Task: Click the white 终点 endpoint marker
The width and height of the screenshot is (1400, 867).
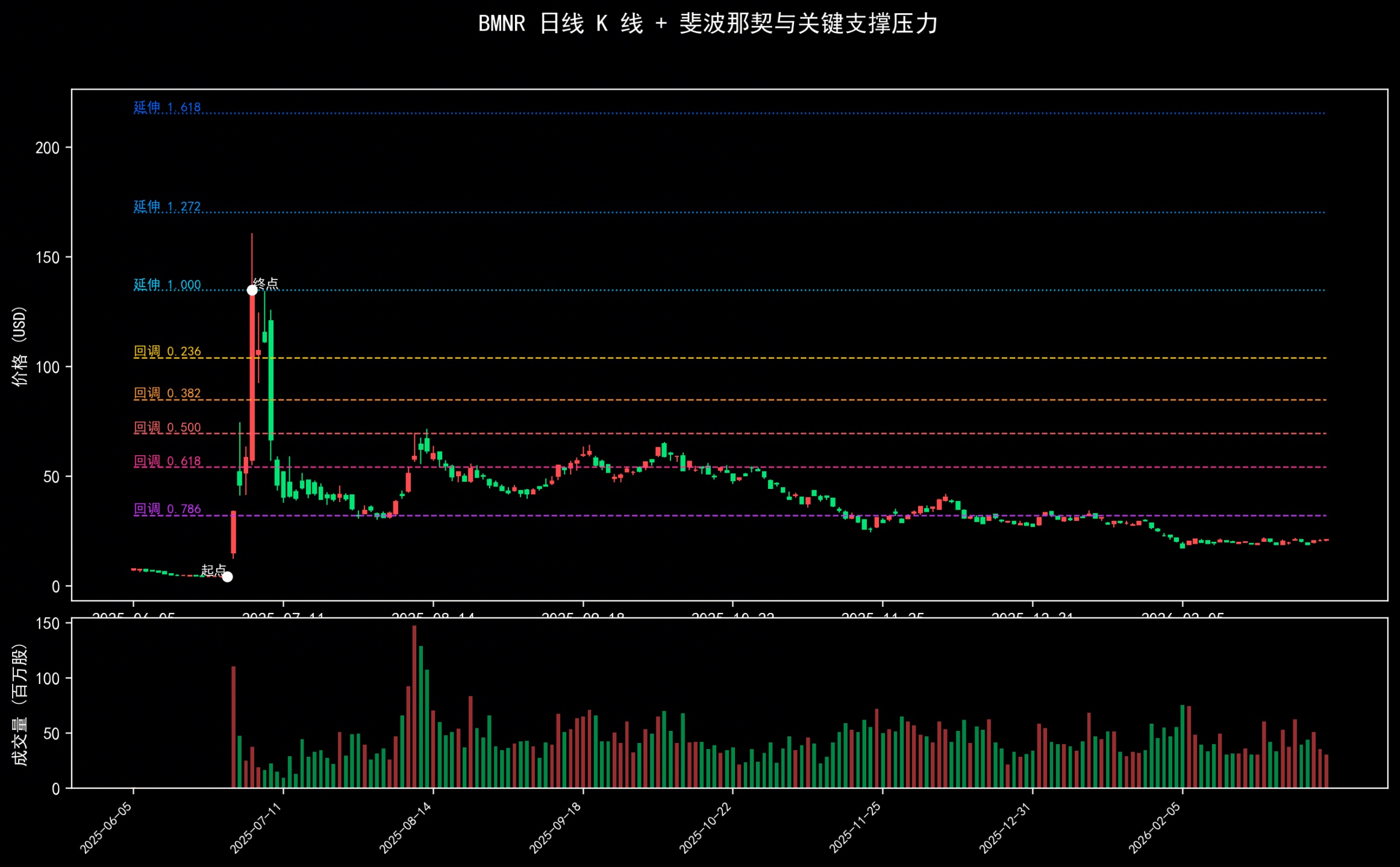Action: (252, 290)
